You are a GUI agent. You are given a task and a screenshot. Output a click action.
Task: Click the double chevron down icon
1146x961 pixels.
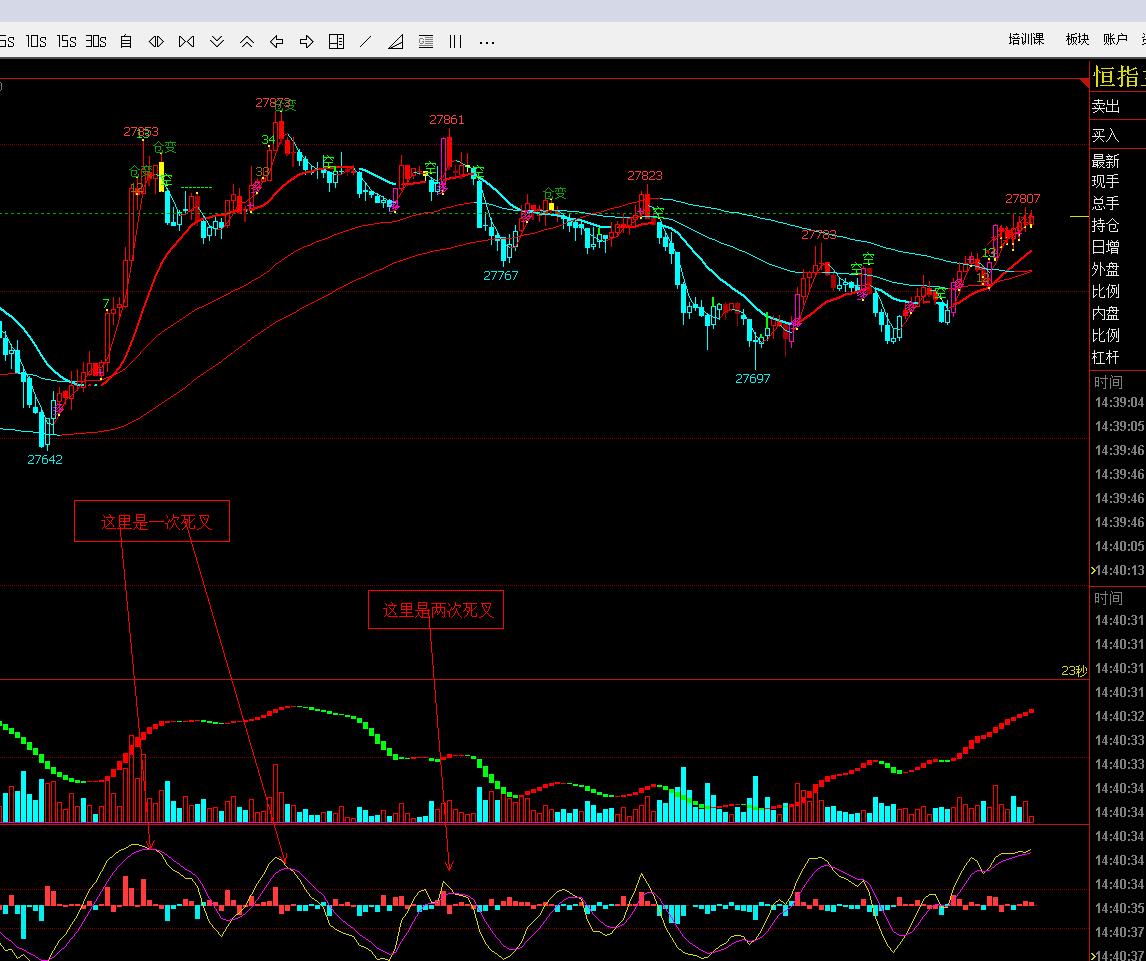(x=217, y=41)
